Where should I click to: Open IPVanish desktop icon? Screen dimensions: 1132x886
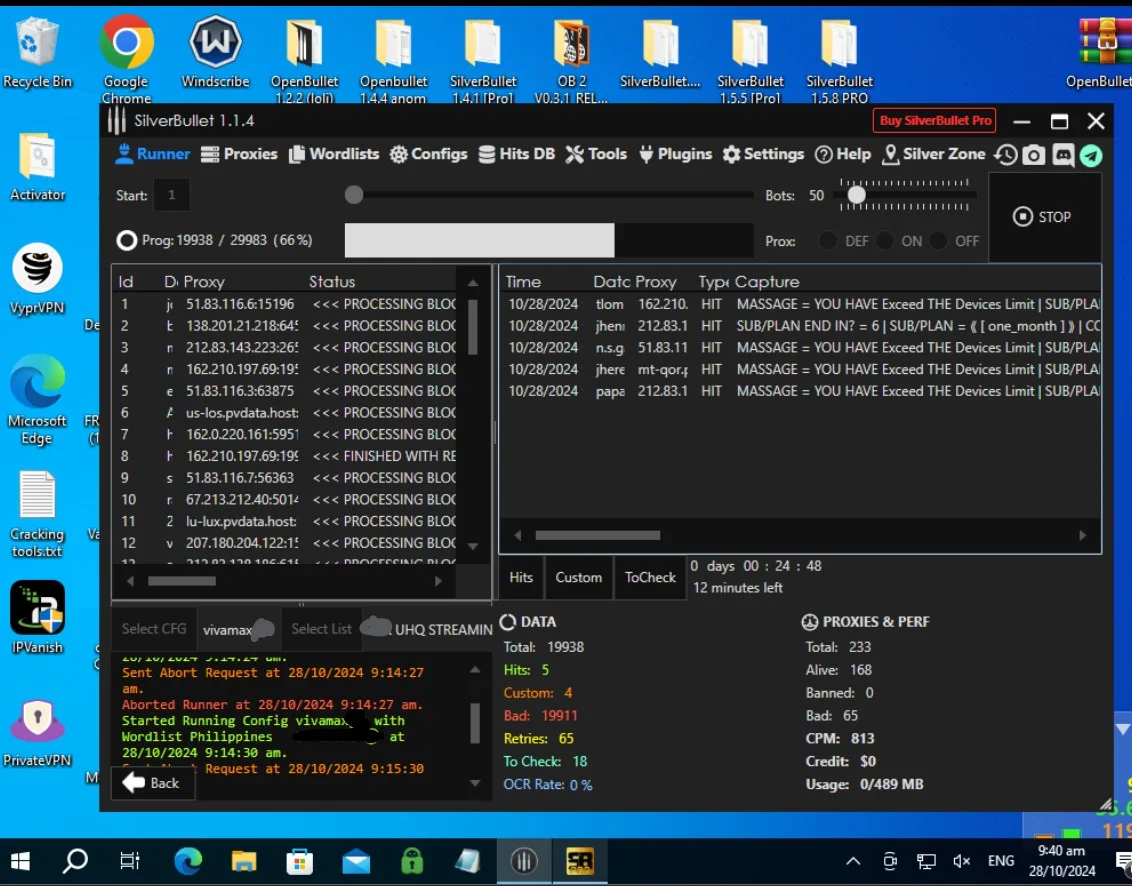coord(37,618)
